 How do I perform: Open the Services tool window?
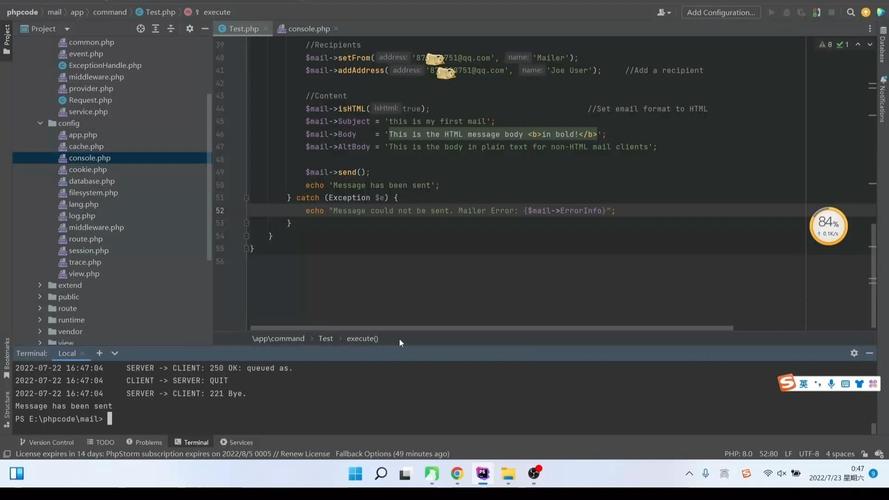[236, 442]
